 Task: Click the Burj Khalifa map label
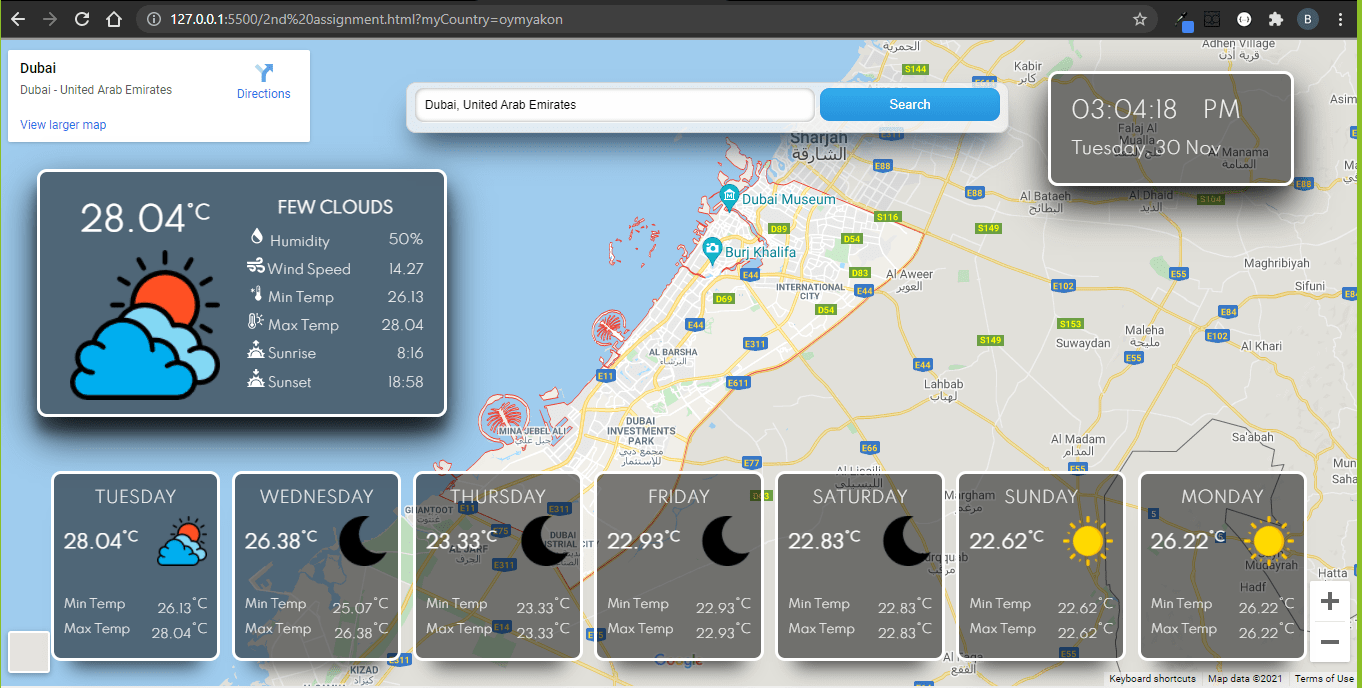click(x=761, y=252)
